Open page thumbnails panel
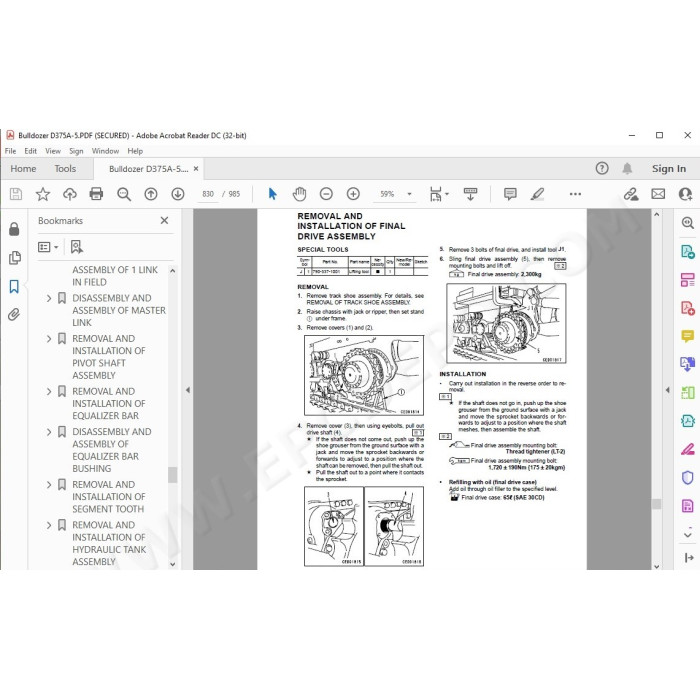Screen dimensions: 700x700 click(x=14, y=258)
